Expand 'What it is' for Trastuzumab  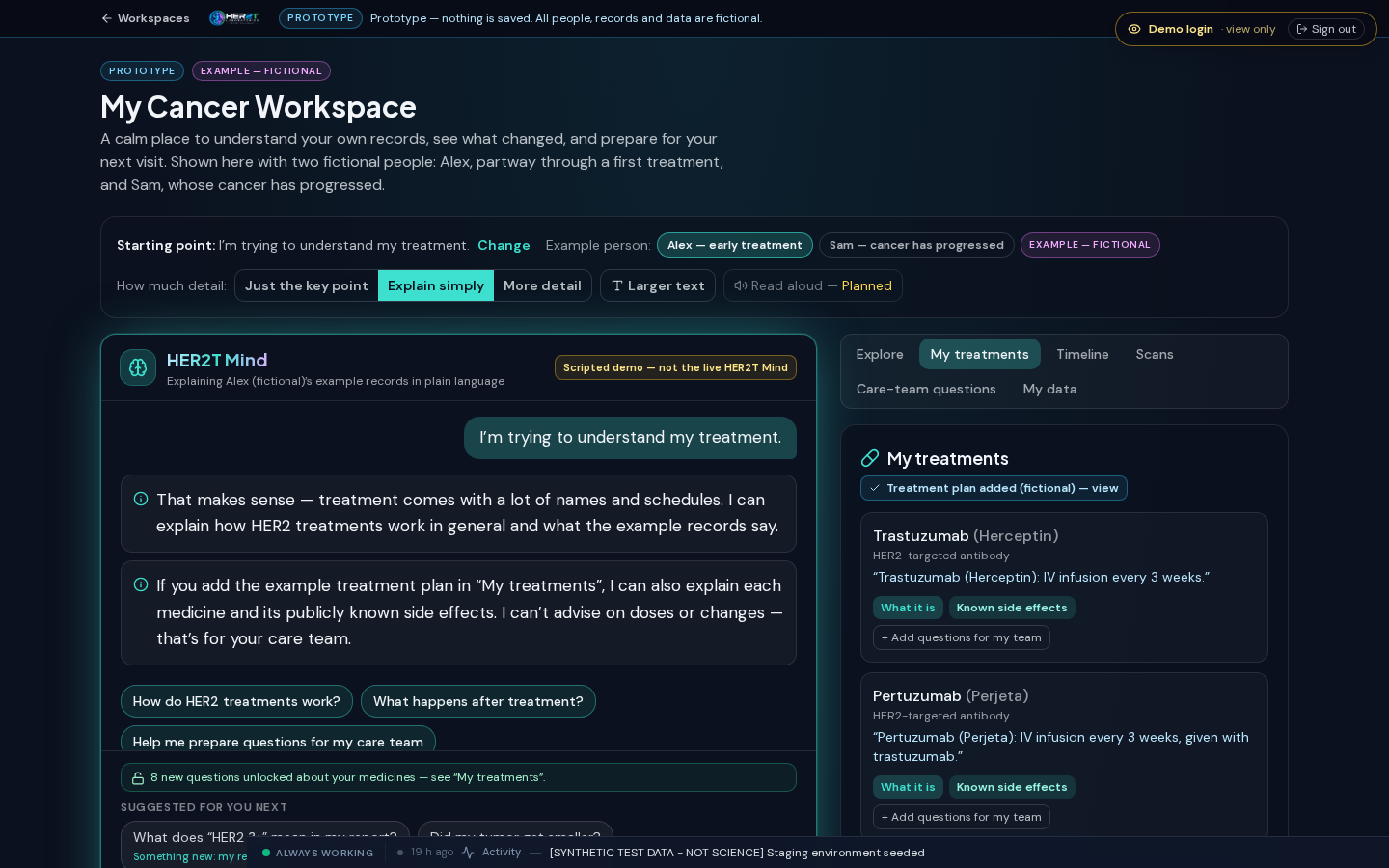tap(908, 608)
